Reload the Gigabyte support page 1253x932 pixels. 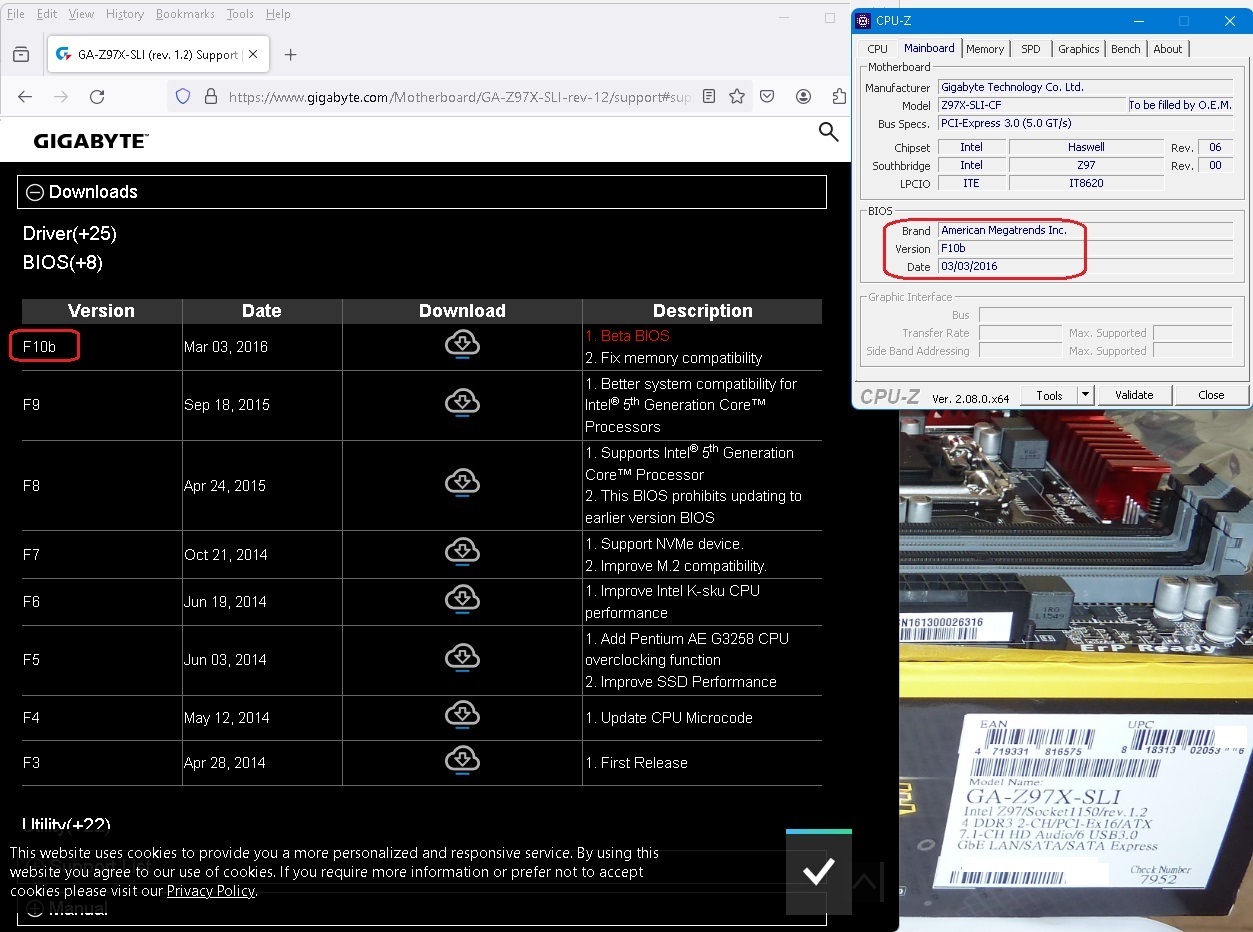(x=97, y=97)
